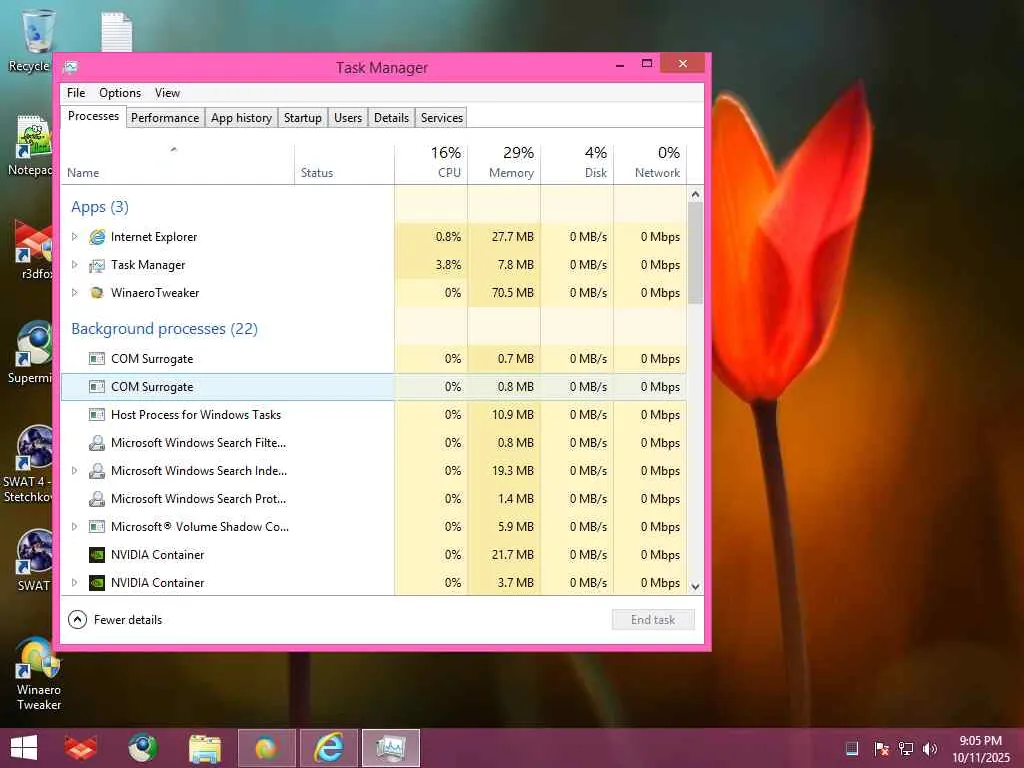Select the Internet Explorer process icon
The image size is (1024, 768).
(97, 237)
